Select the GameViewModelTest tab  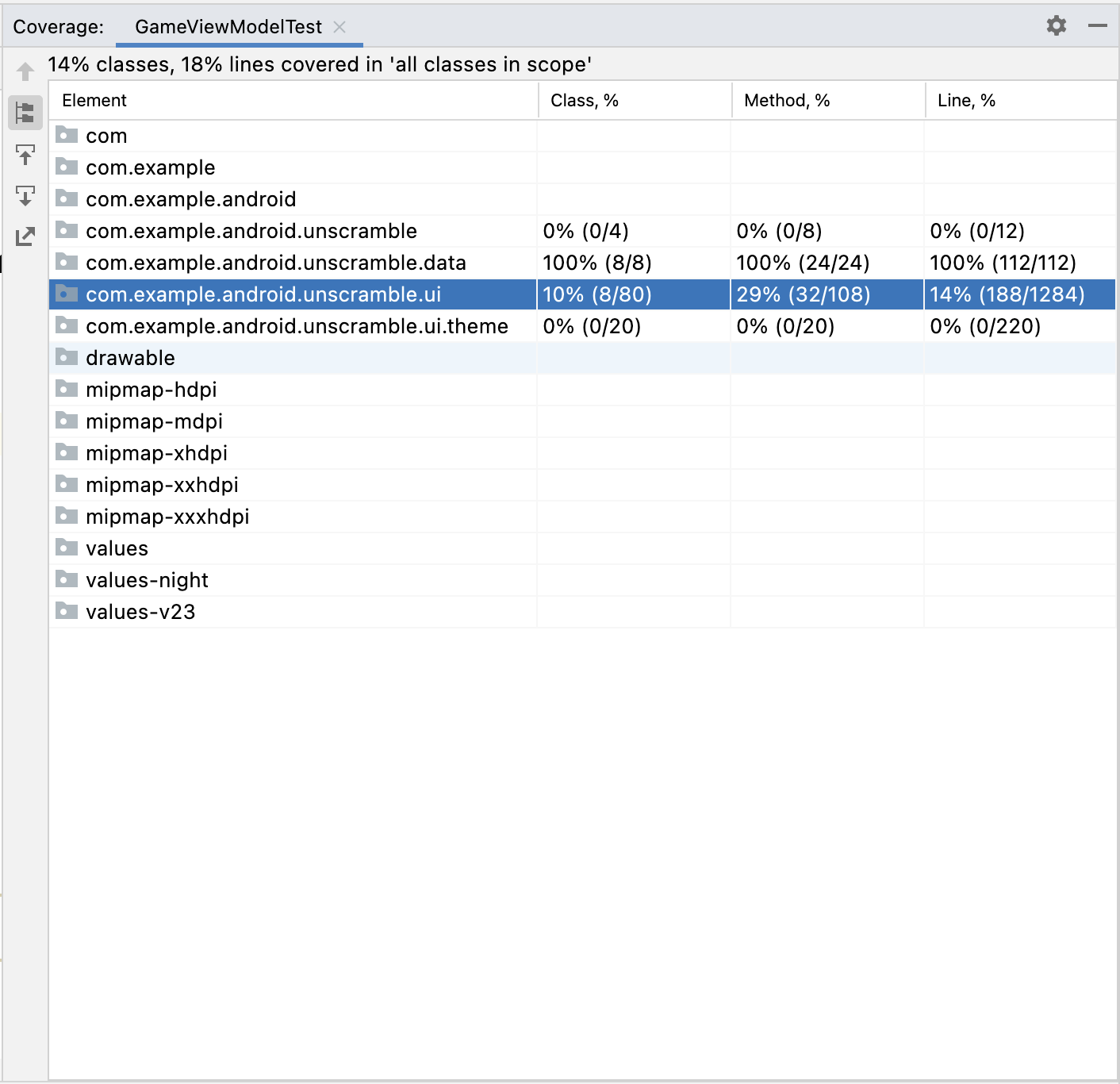(228, 27)
